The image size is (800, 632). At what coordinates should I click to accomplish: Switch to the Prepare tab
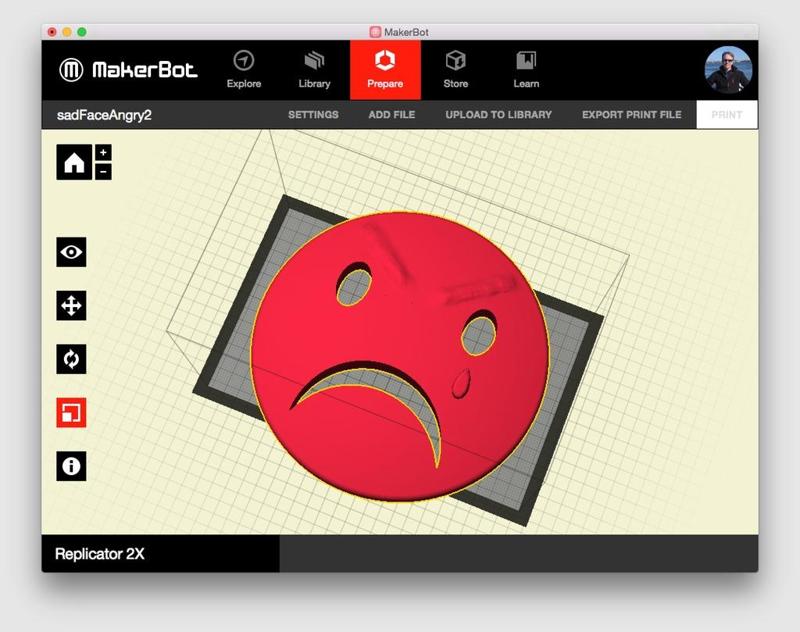tap(385, 70)
